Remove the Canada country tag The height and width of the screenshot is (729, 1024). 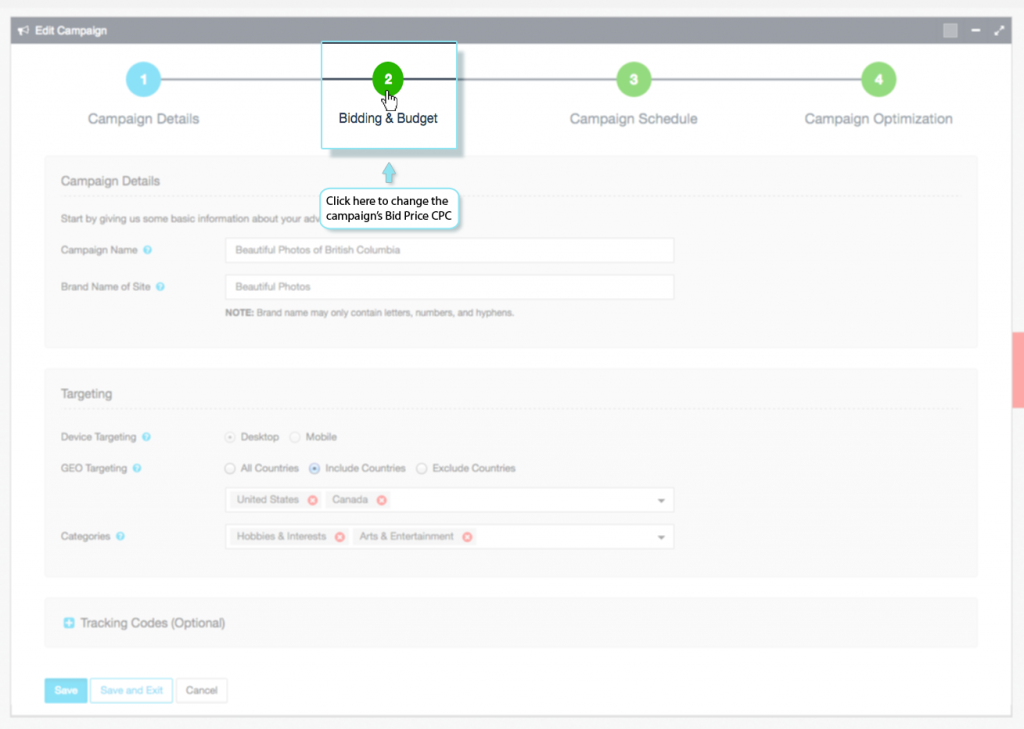(381, 500)
